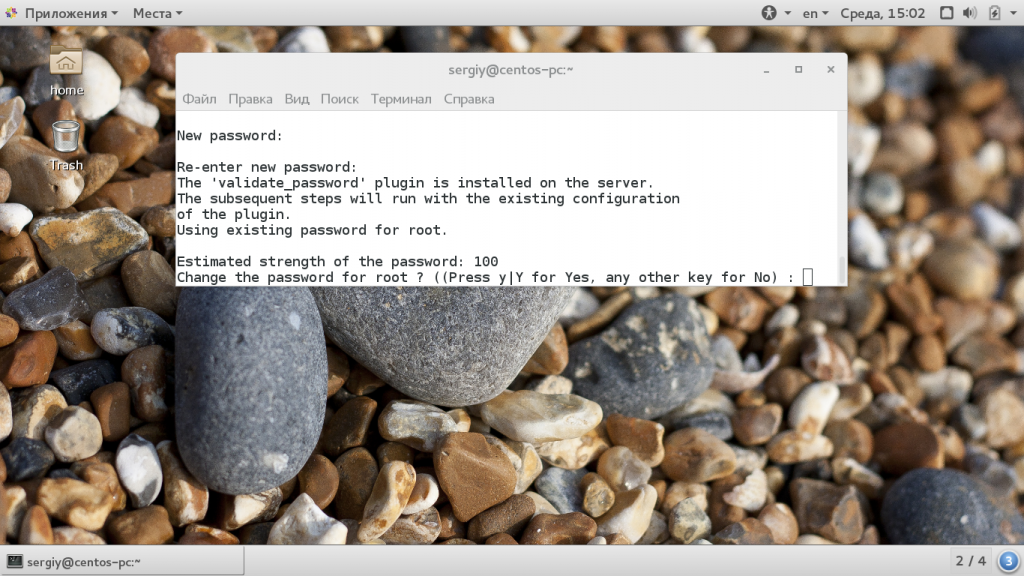The height and width of the screenshot is (576, 1024).
Task: Open the Поиск menu
Action: pos(340,99)
